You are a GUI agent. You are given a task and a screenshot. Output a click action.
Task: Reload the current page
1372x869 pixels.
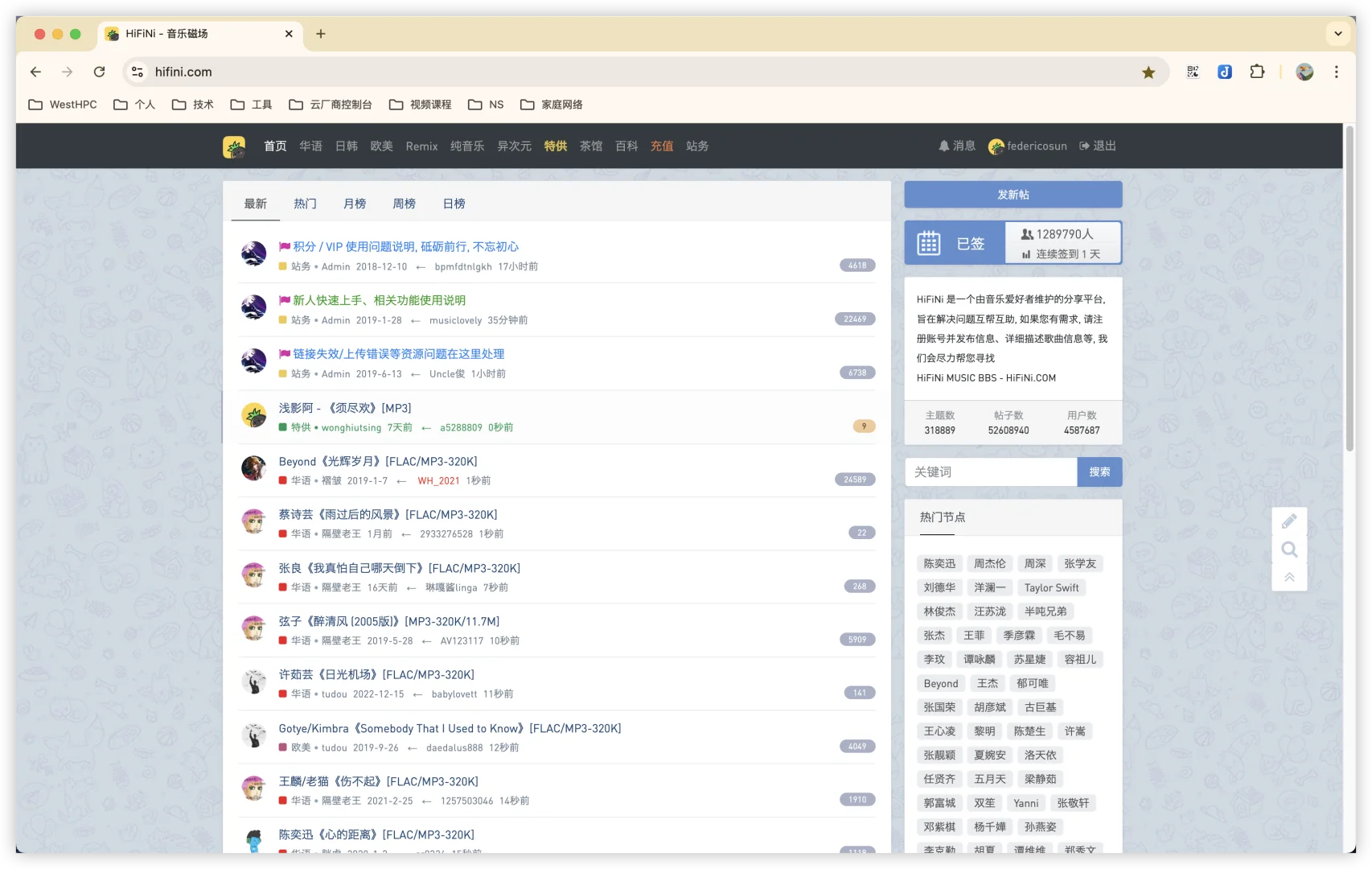tap(99, 72)
